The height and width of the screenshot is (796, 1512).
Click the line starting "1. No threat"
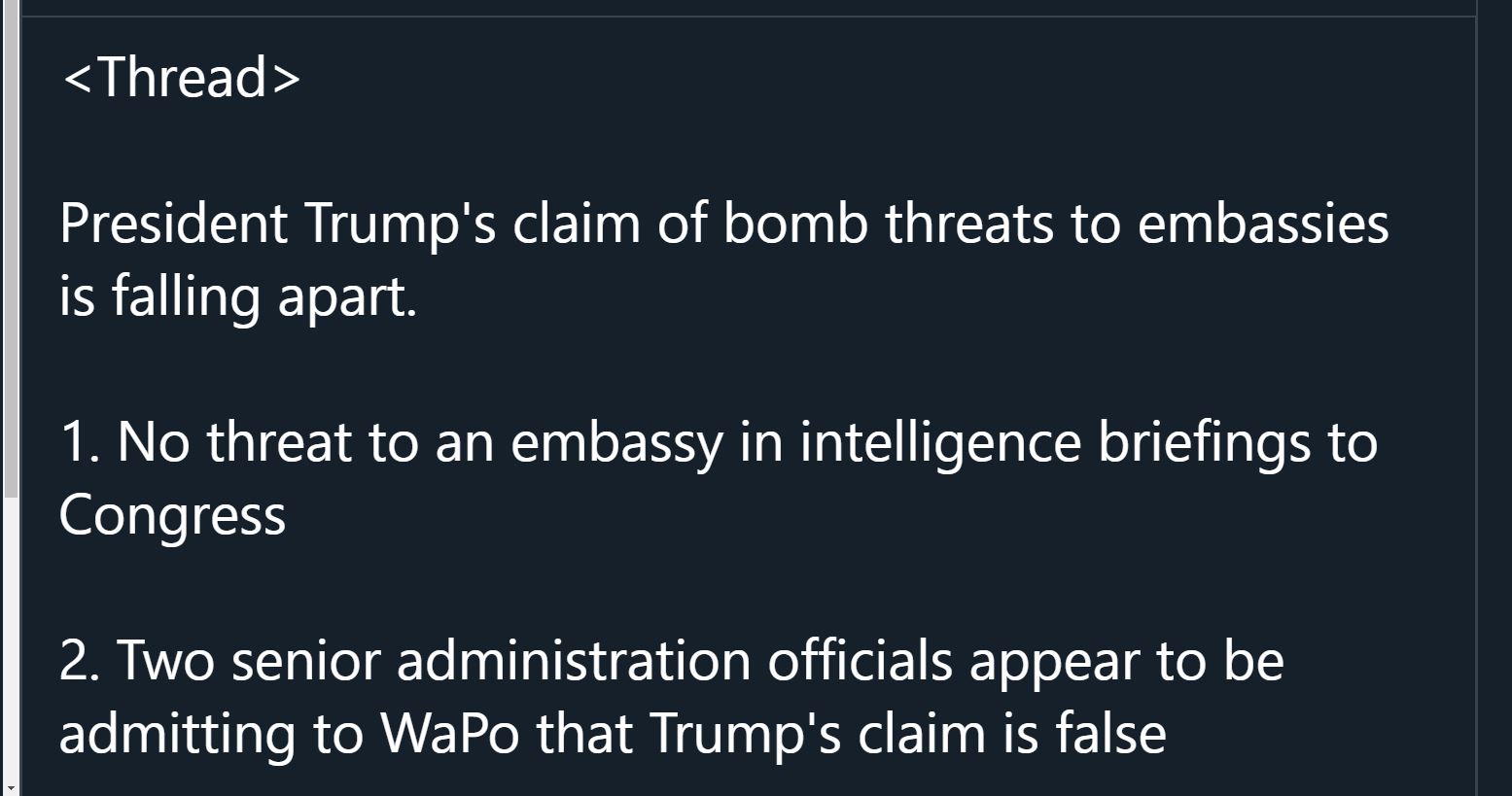pos(719,442)
